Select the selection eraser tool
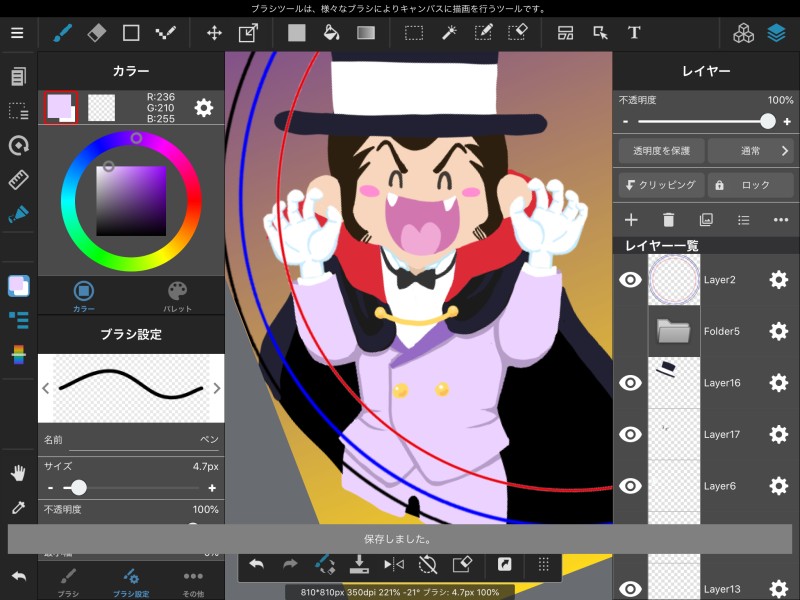This screenshot has width=800, height=600. [517, 33]
